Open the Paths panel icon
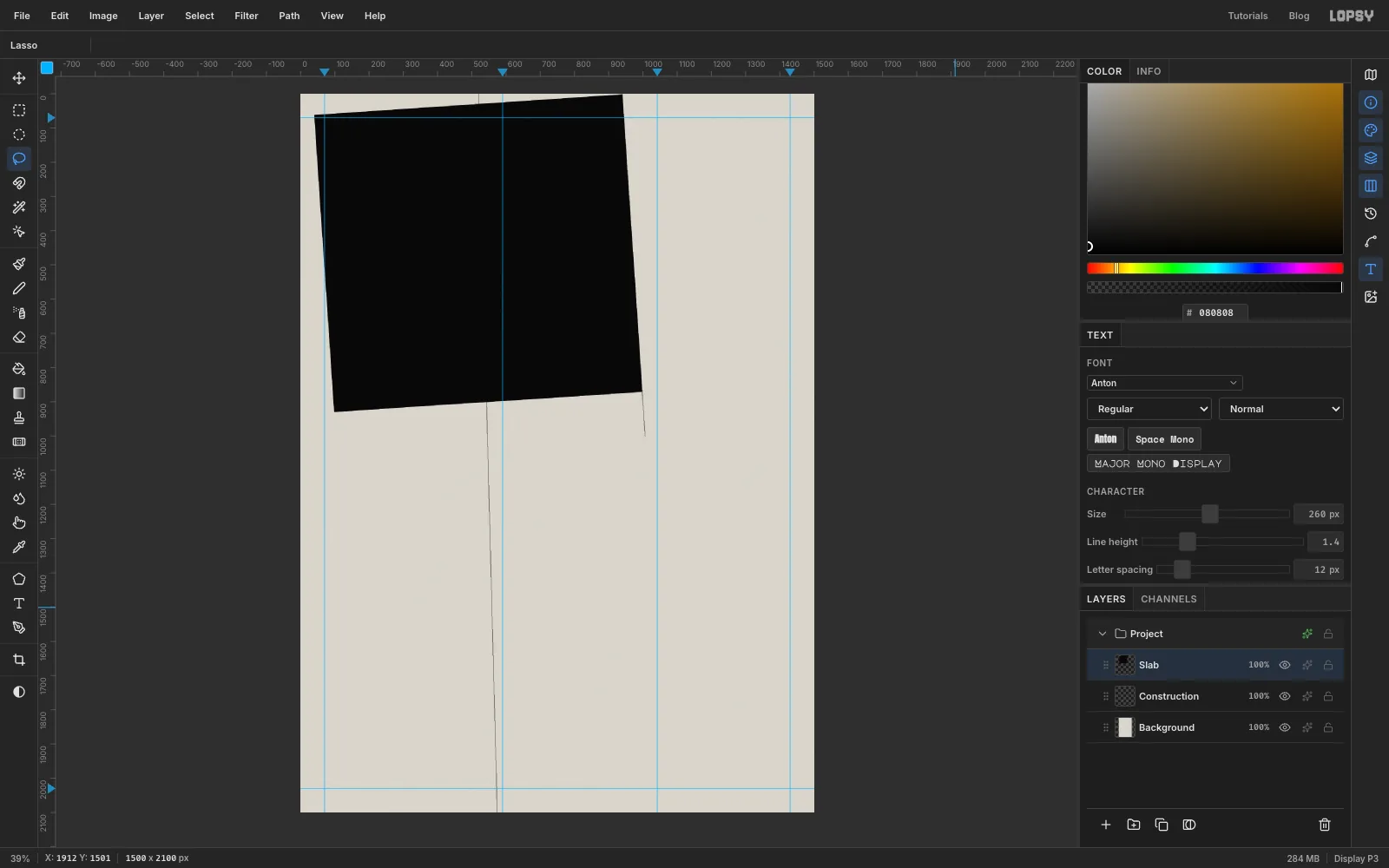The image size is (1389, 868). tap(1371, 241)
